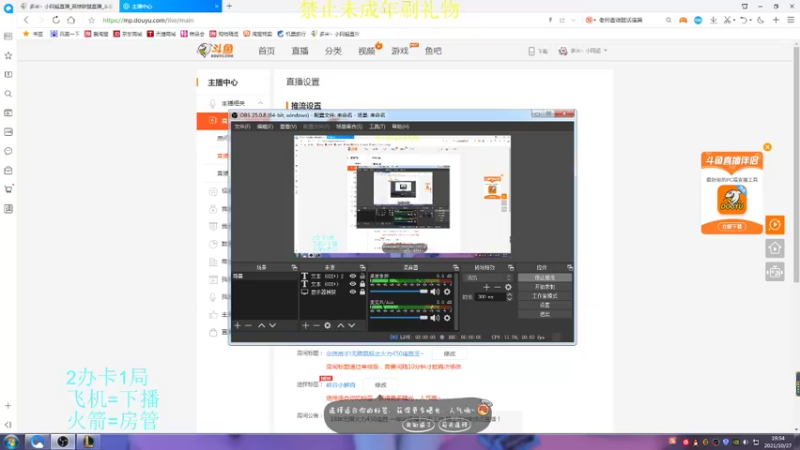Open browser undo-close dropdown arrow
The height and width of the screenshot is (450, 800).
point(751,20)
